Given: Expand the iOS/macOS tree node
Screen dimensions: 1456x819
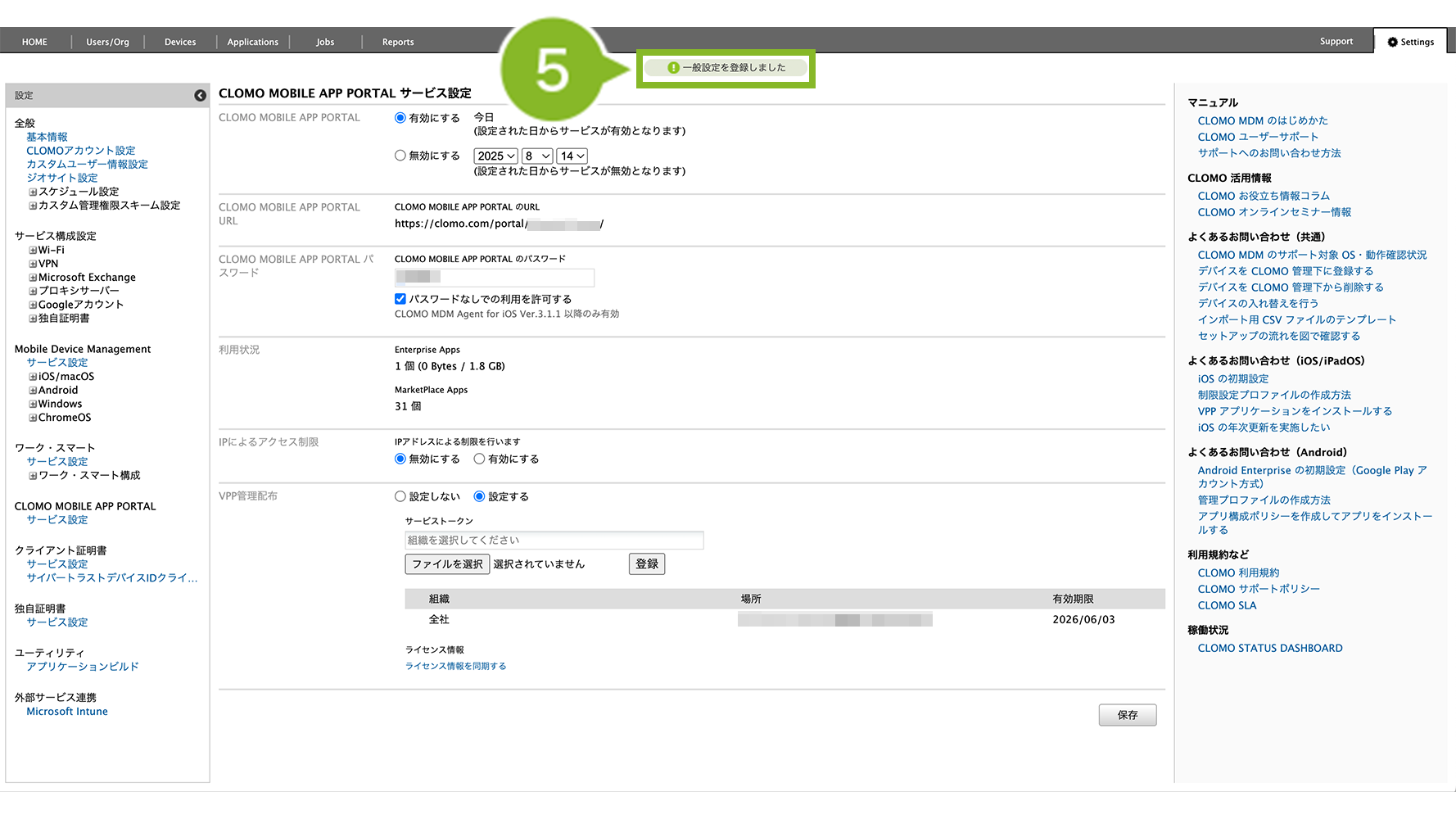Looking at the screenshot, I should pyautogui.click(x=33, y=377).
